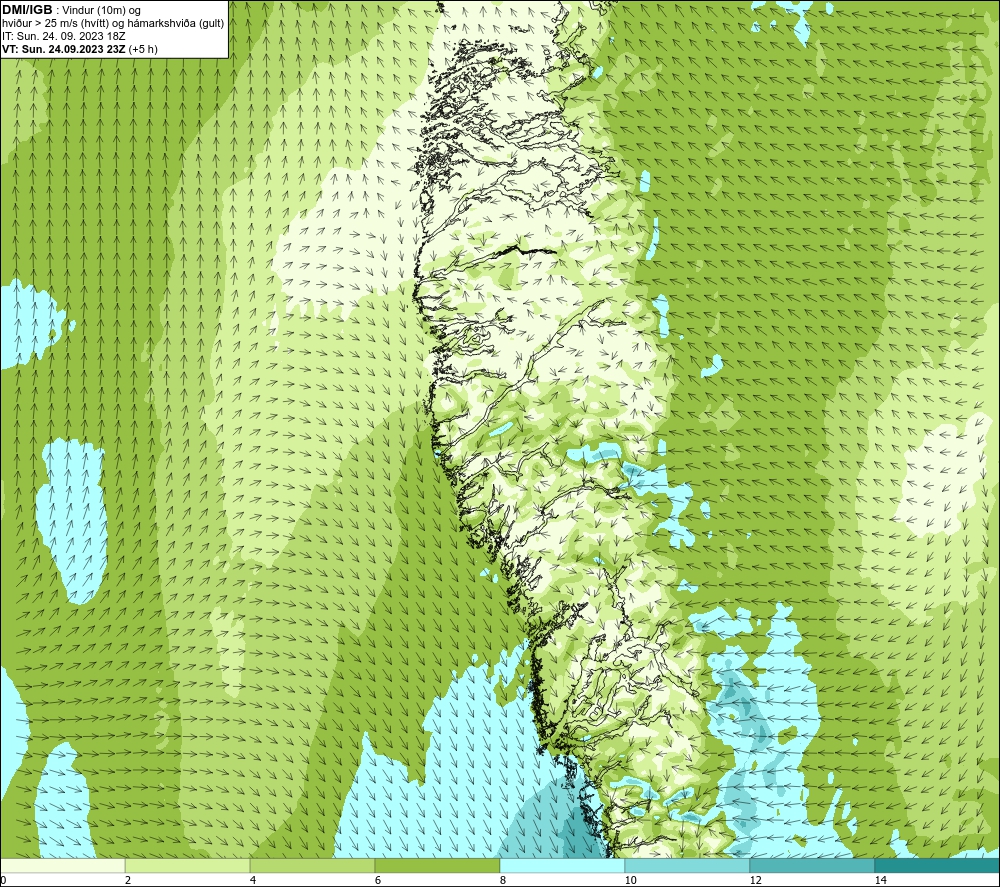Click the '2' label under the color scale
1000x887 pixels.
tap(128, 881)
